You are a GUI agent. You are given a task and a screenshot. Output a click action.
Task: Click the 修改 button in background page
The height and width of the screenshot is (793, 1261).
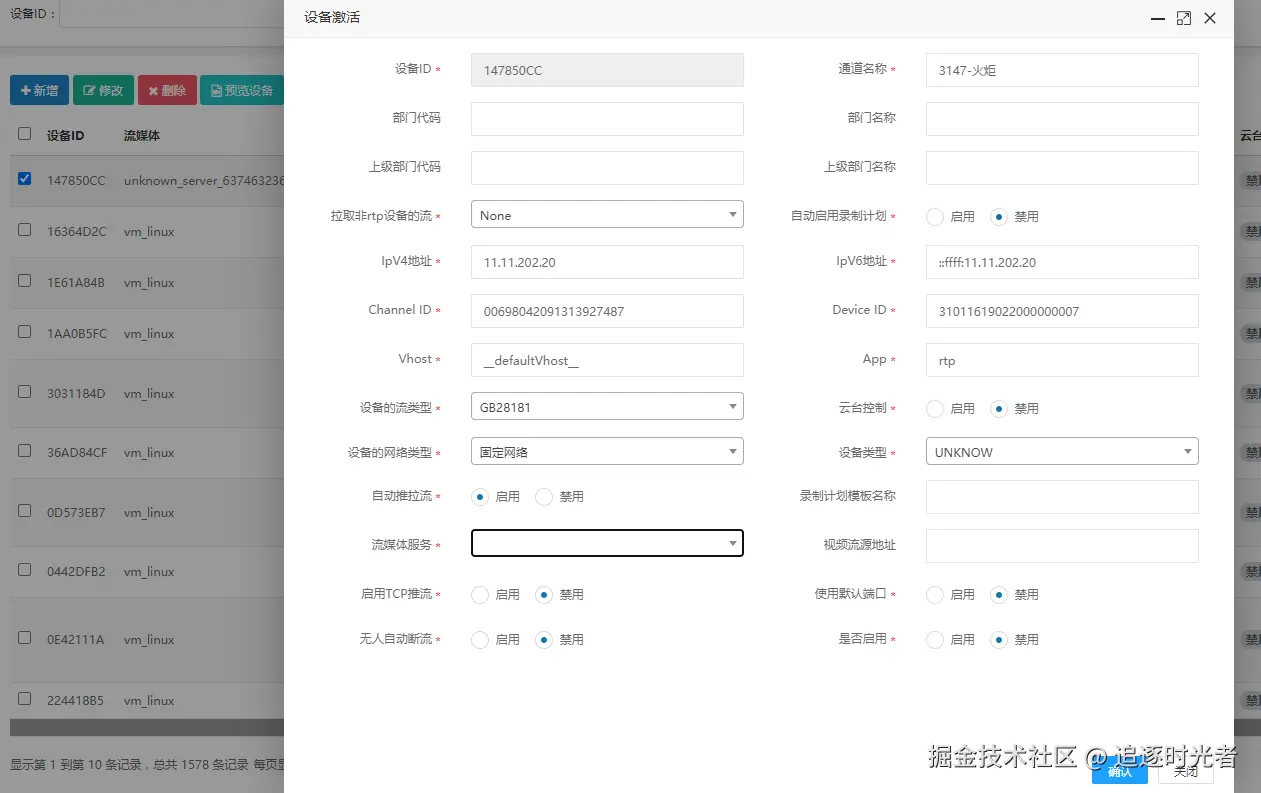point(103,90)
